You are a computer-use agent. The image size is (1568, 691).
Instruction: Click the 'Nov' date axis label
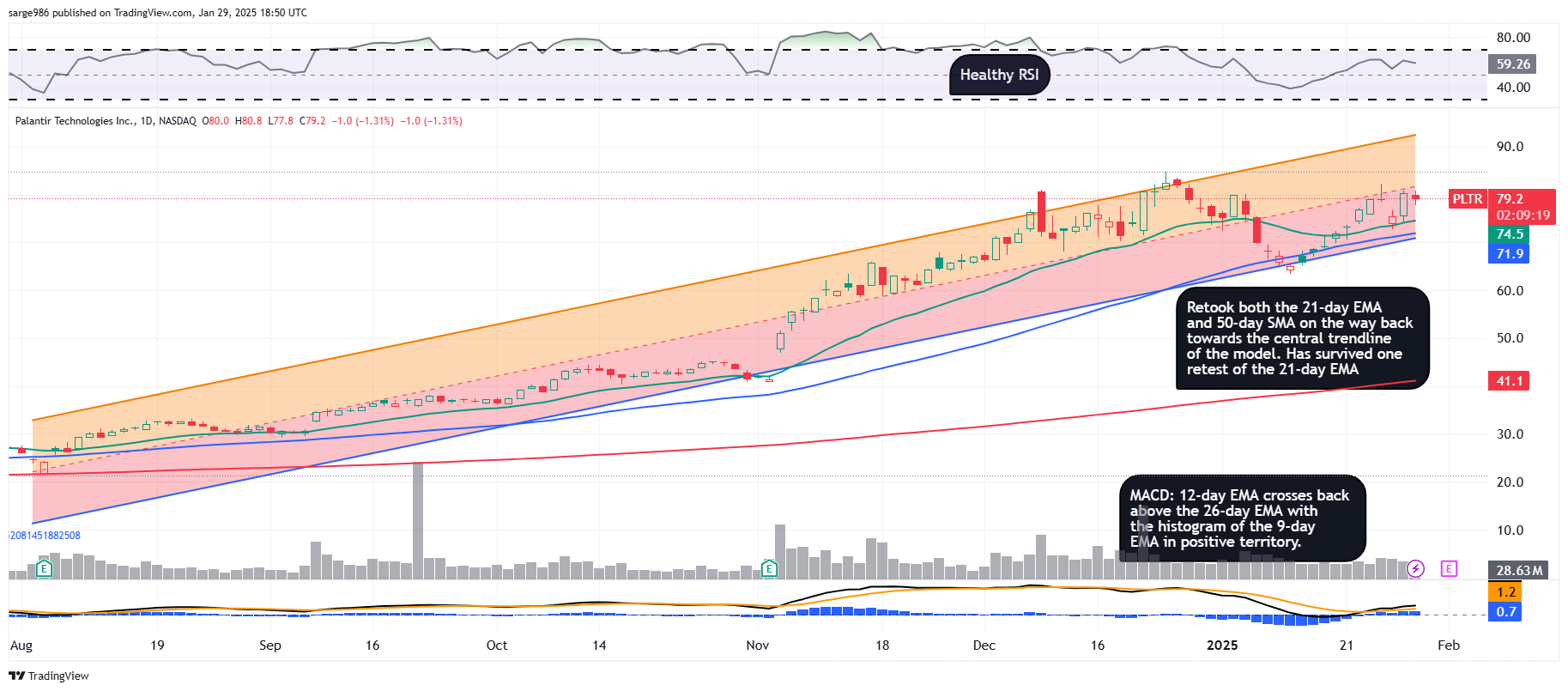click(758, 646)
